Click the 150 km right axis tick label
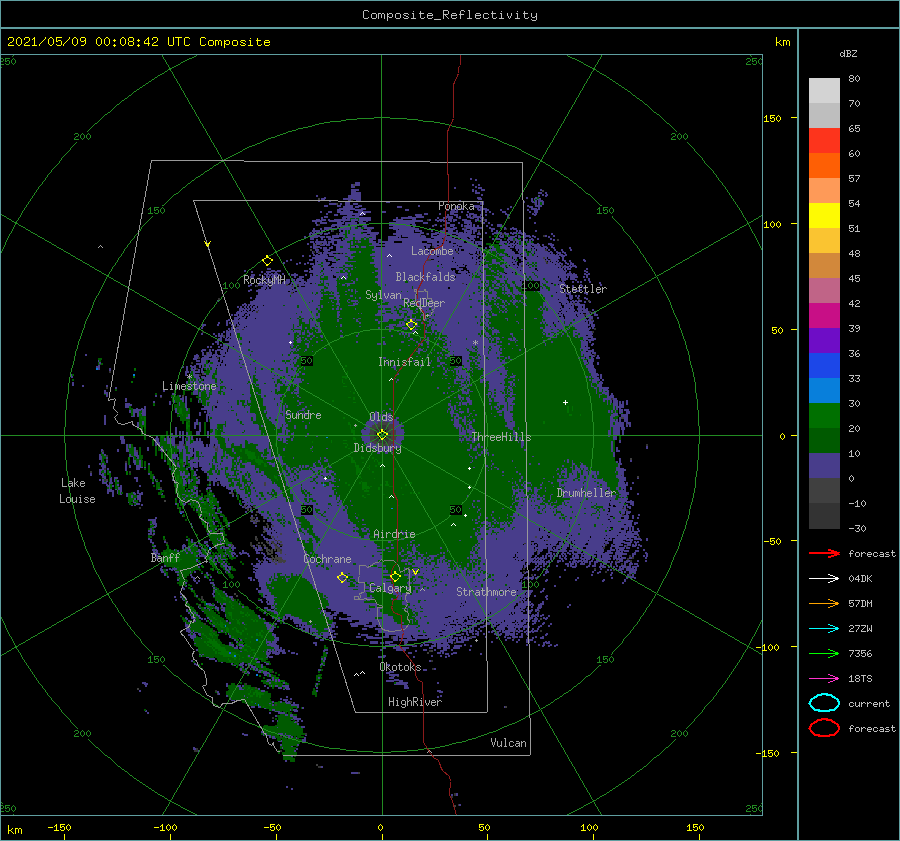The image size is (900, 841). coord(772,118)
